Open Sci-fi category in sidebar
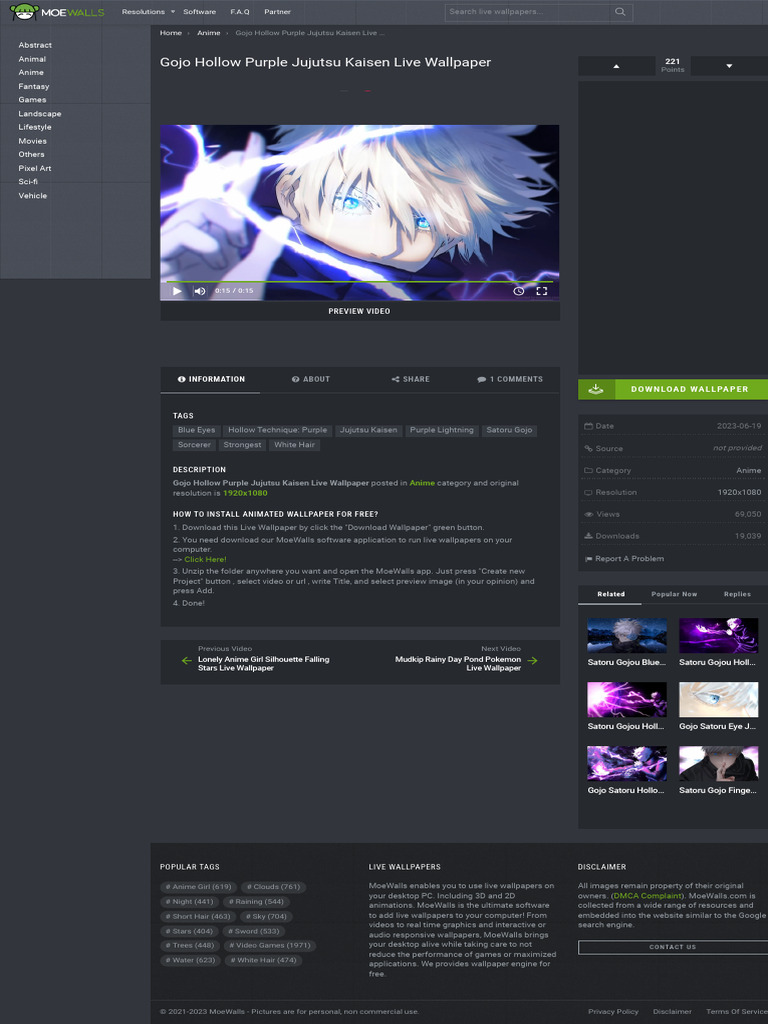Image resolution: width=768 pixels, height=1024 pixels. click(28, 182)
